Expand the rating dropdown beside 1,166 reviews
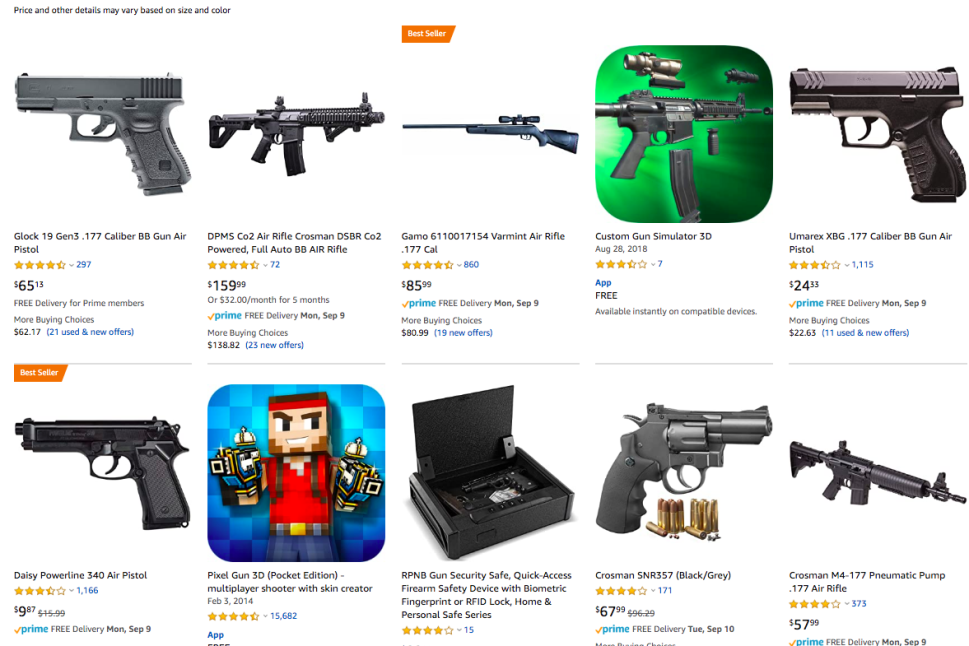The width and height of the screenshot is (969, 646). 72,591
